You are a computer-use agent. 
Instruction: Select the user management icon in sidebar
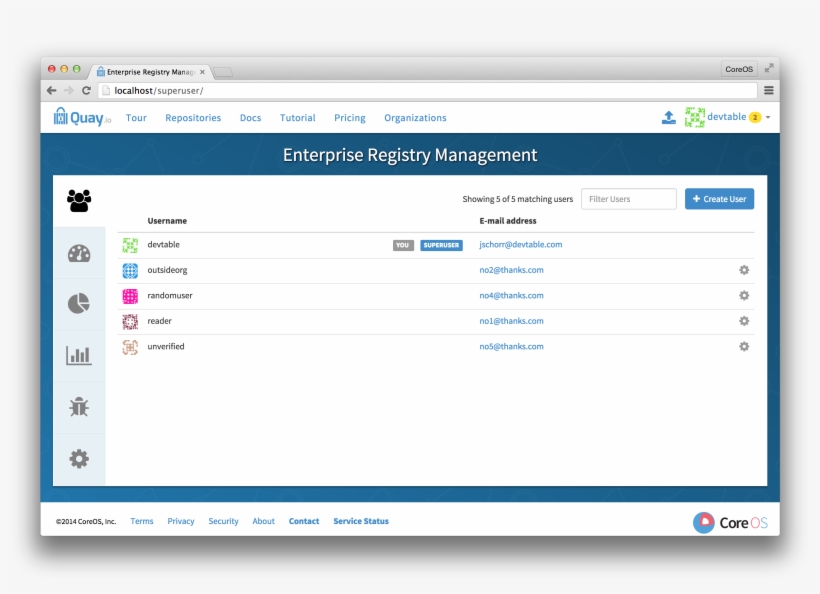point(79,198)
